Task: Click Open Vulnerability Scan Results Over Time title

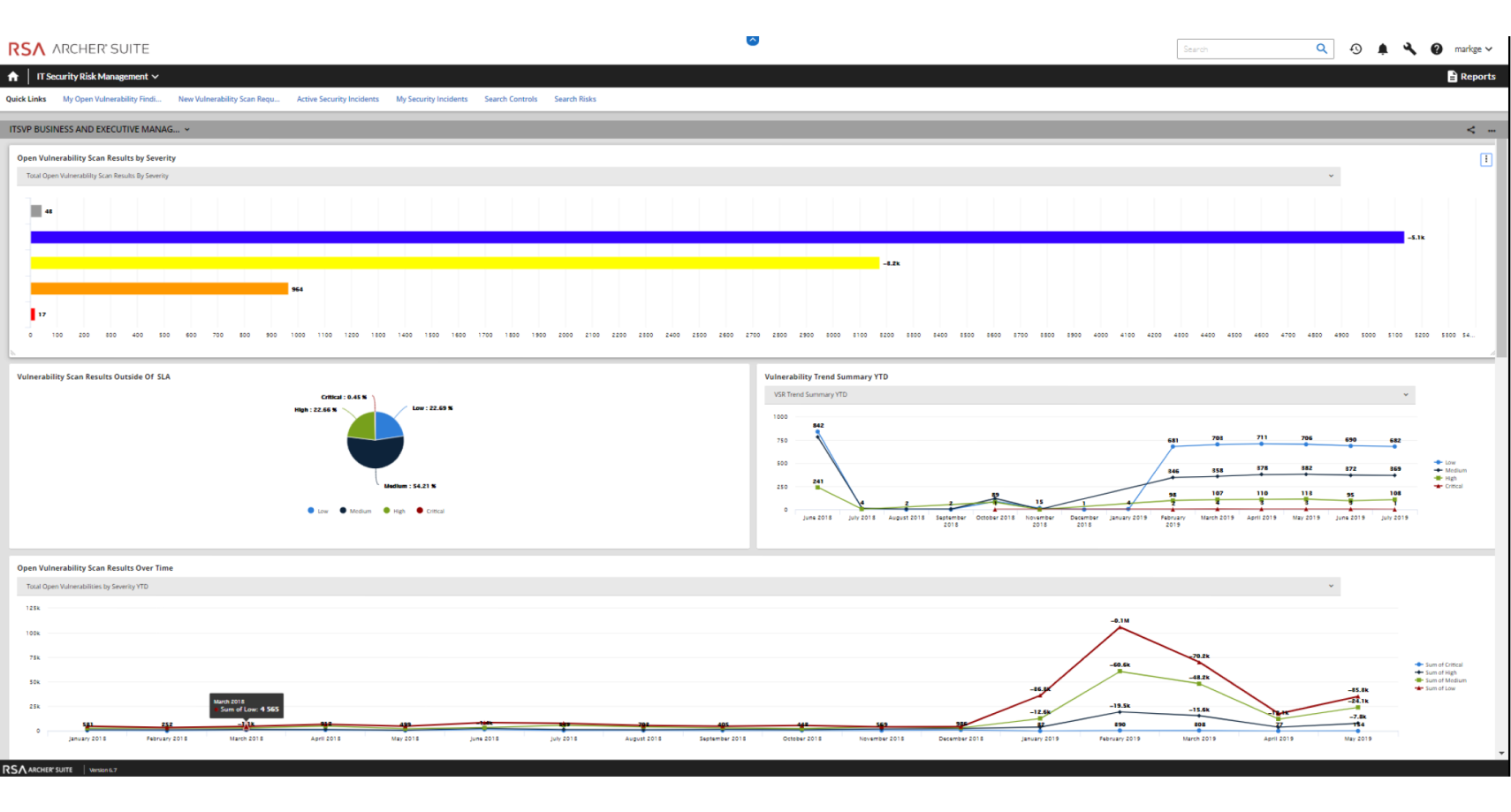Action: coord(95,568)
